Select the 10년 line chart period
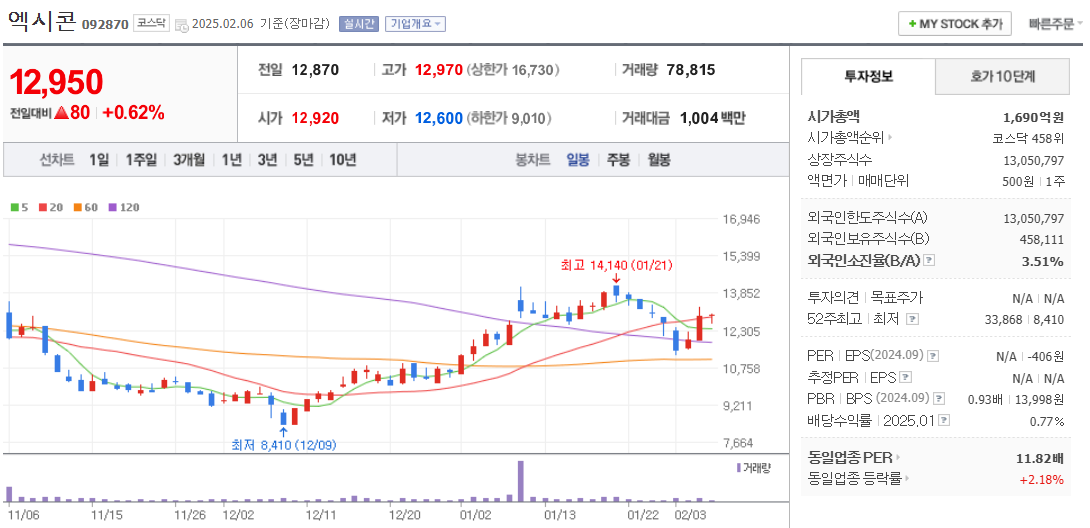1090x528 pixels. click(x=343, y=160)
